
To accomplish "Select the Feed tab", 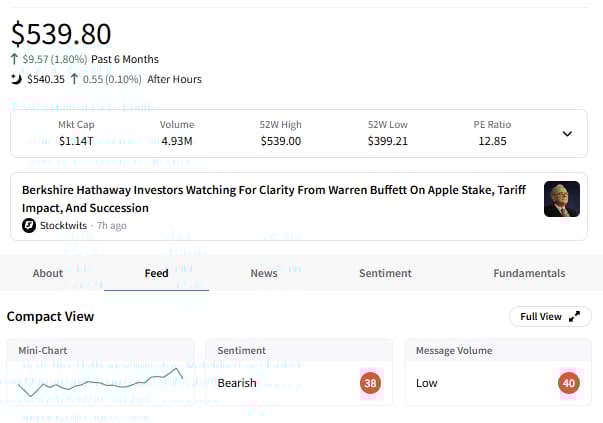I will (x=157, y=273).
